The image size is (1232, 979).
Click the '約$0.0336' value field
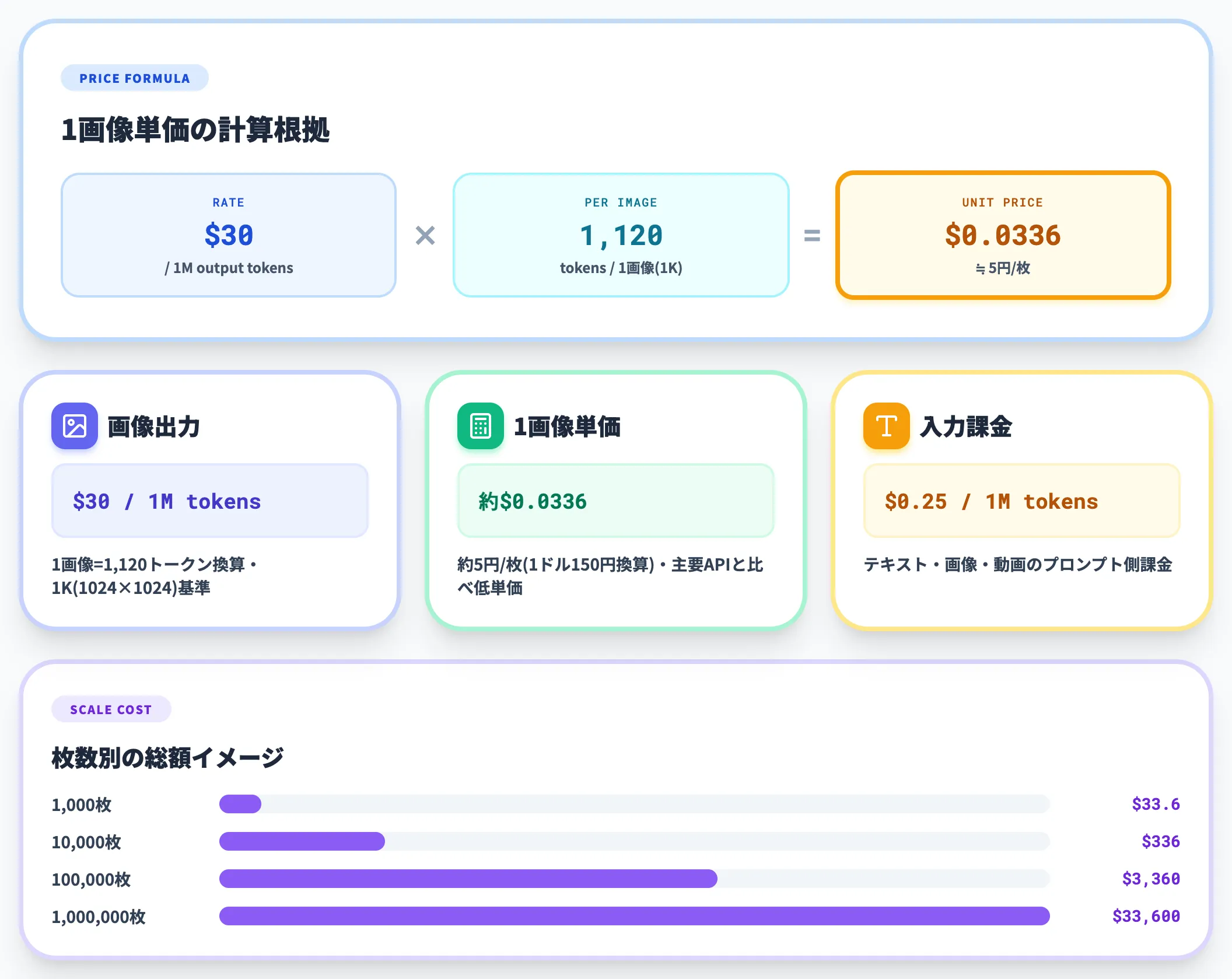615,501
